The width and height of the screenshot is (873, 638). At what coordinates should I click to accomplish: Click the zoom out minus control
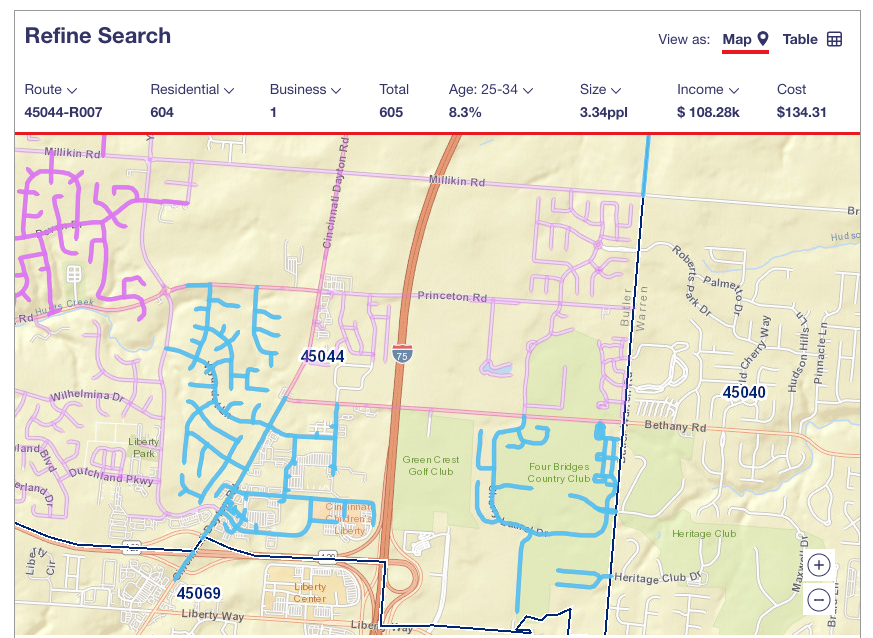click(819, 600)
